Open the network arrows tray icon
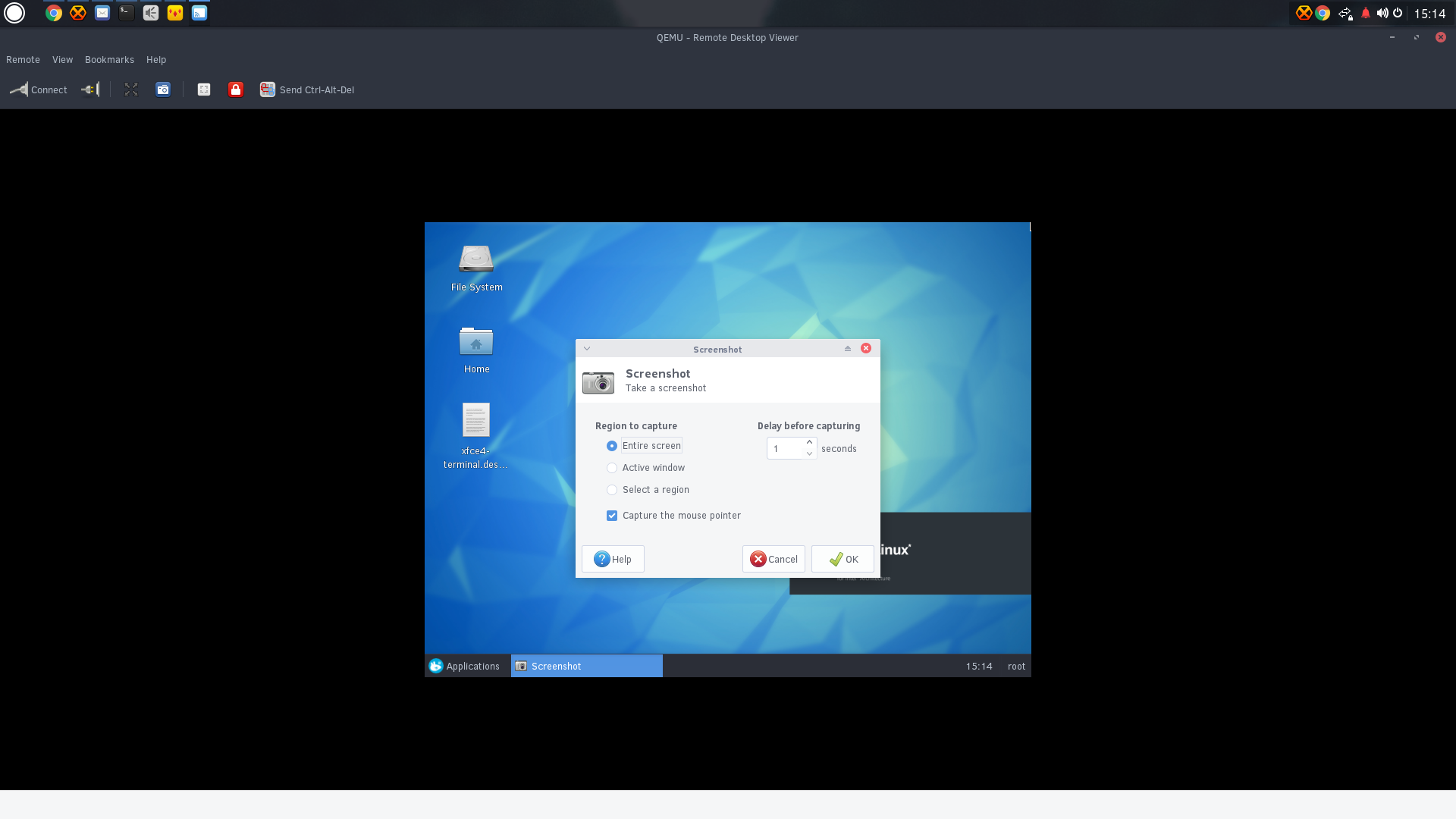The image size is (1456, 819). coord(1345,13)
